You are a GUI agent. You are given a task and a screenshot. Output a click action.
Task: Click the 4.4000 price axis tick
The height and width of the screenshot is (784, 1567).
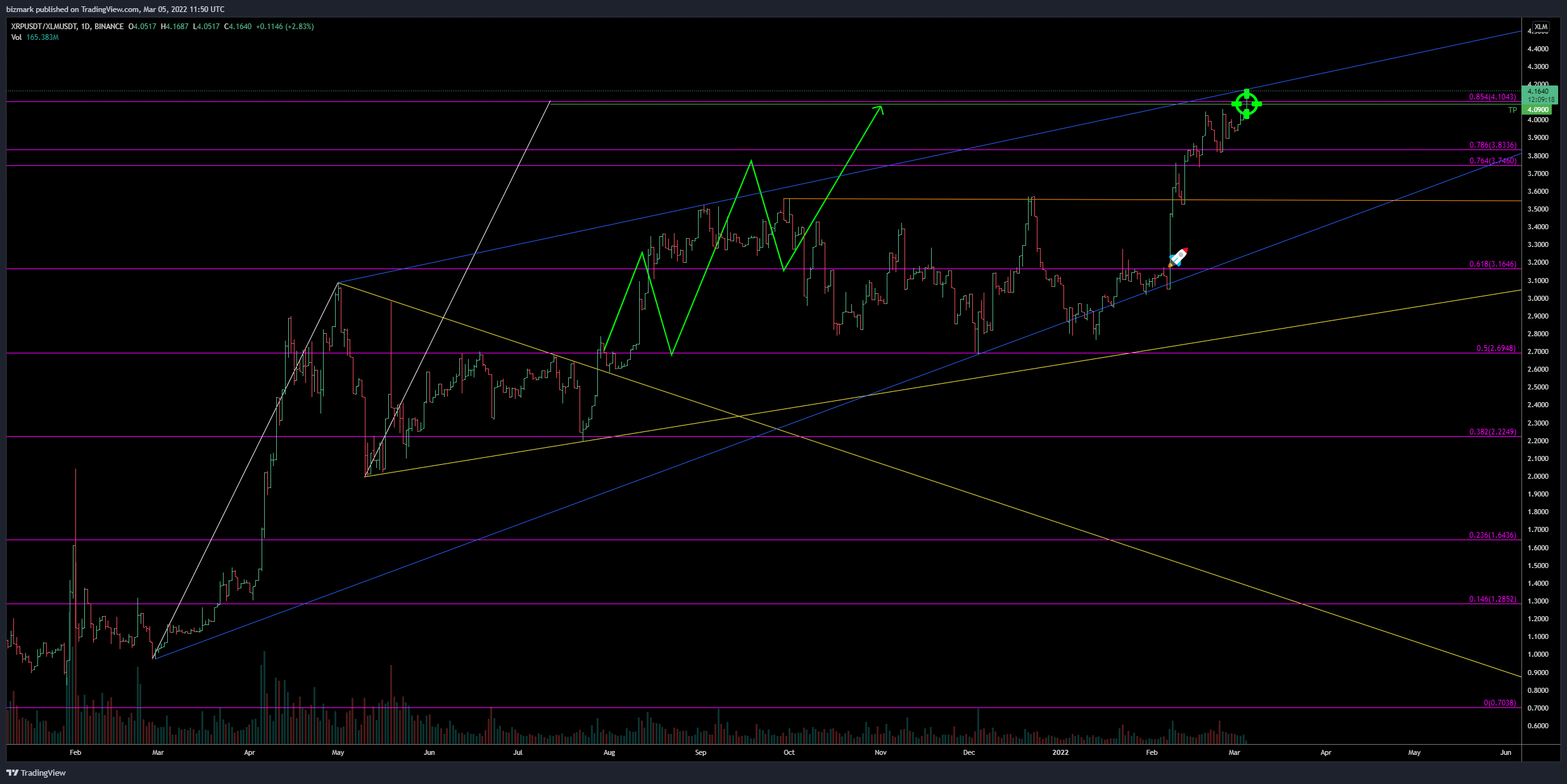click(1538, 49)
